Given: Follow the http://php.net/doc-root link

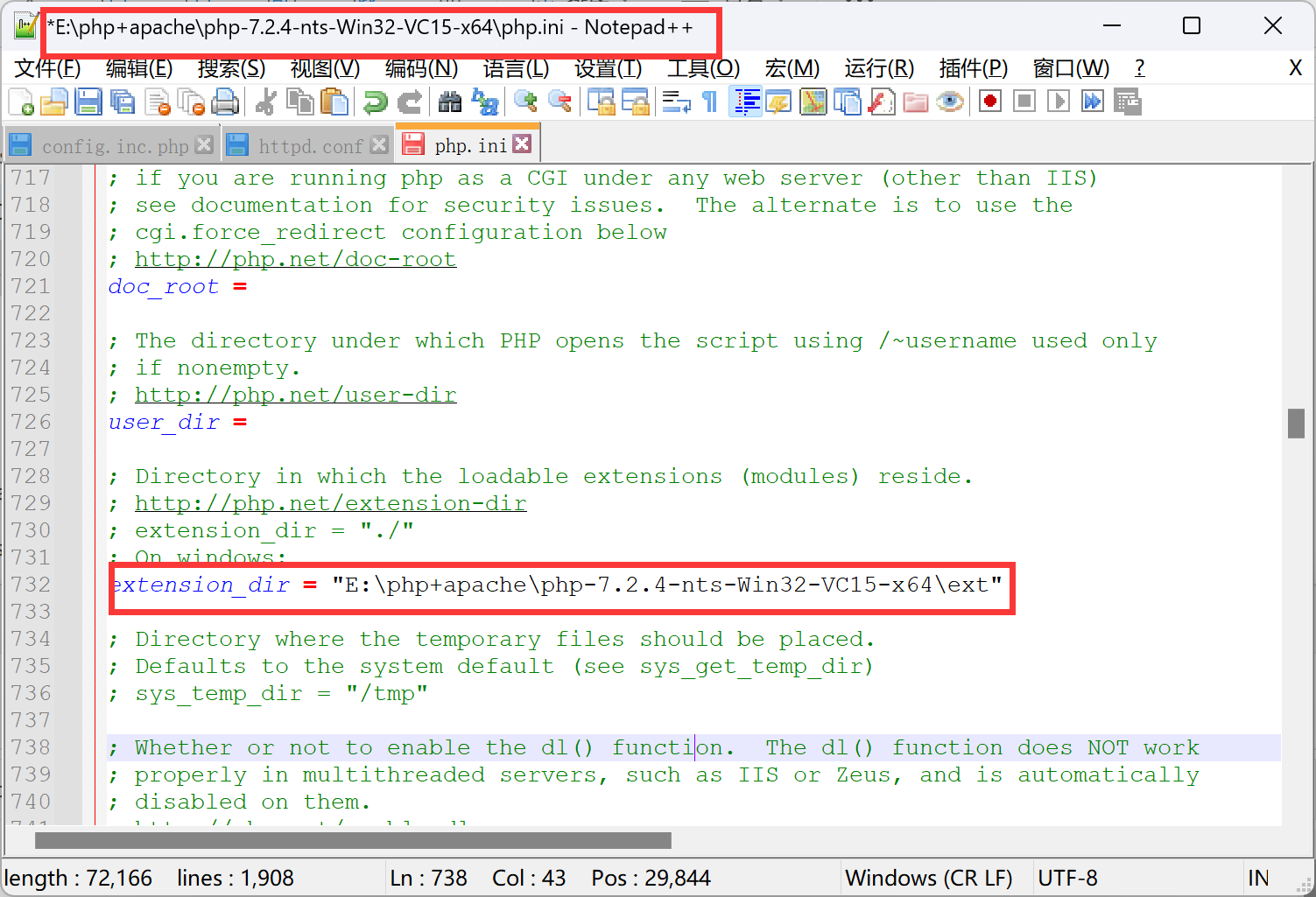Looking at the screenshot, I should [x=295, y=259].
